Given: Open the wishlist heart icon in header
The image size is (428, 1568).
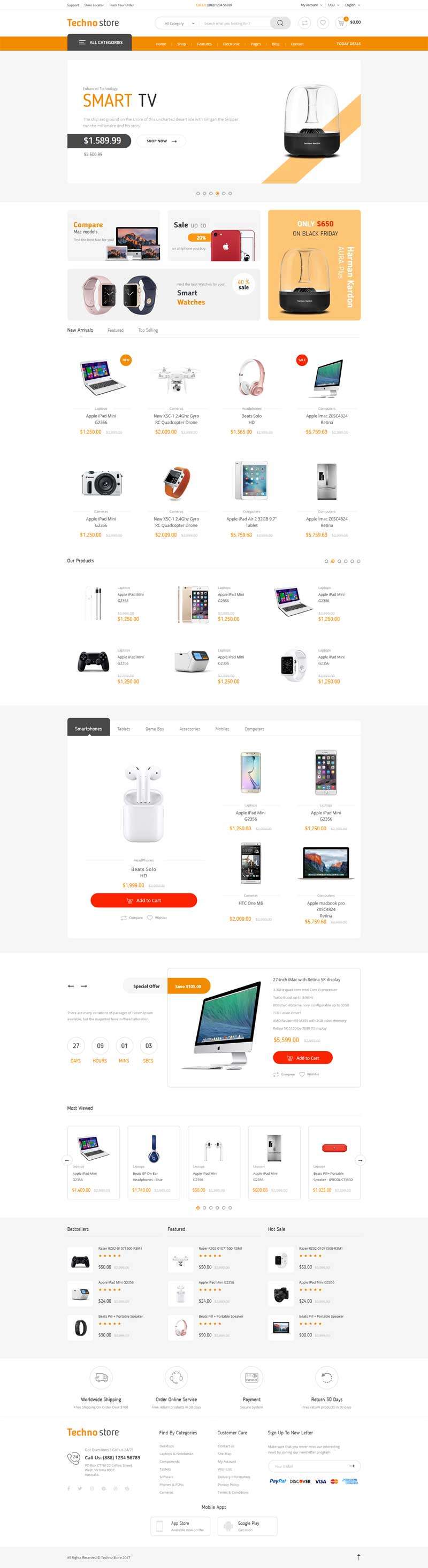Looking at the screenshot, I should [x=323, y=23].
